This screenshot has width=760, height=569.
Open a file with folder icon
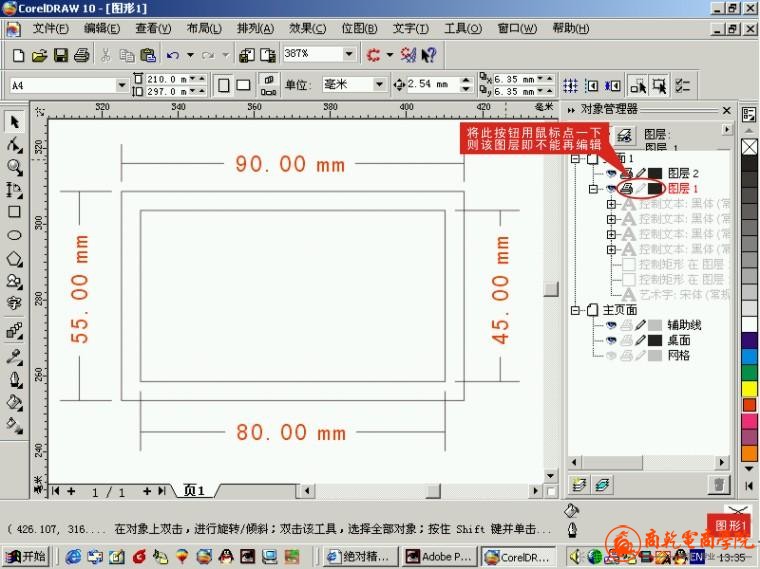pos(39,55)
